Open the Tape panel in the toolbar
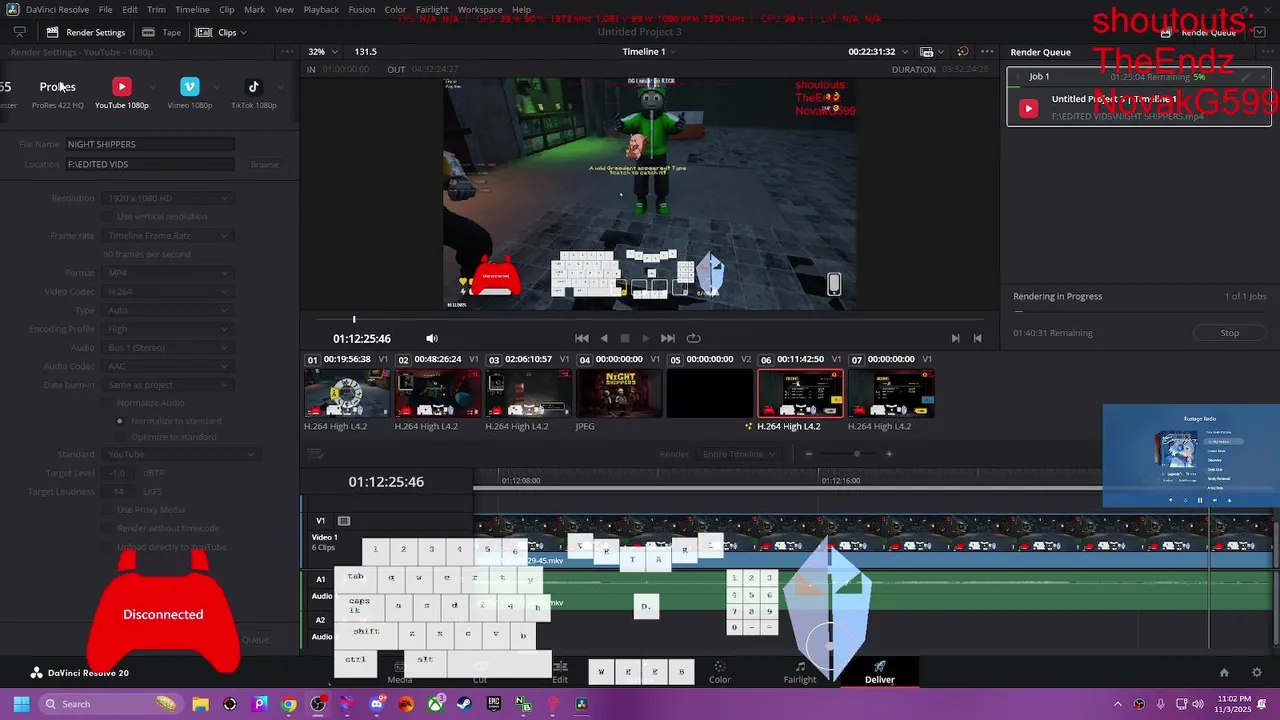The height and width of the screenshot is (720, 1280). (162, 32)
